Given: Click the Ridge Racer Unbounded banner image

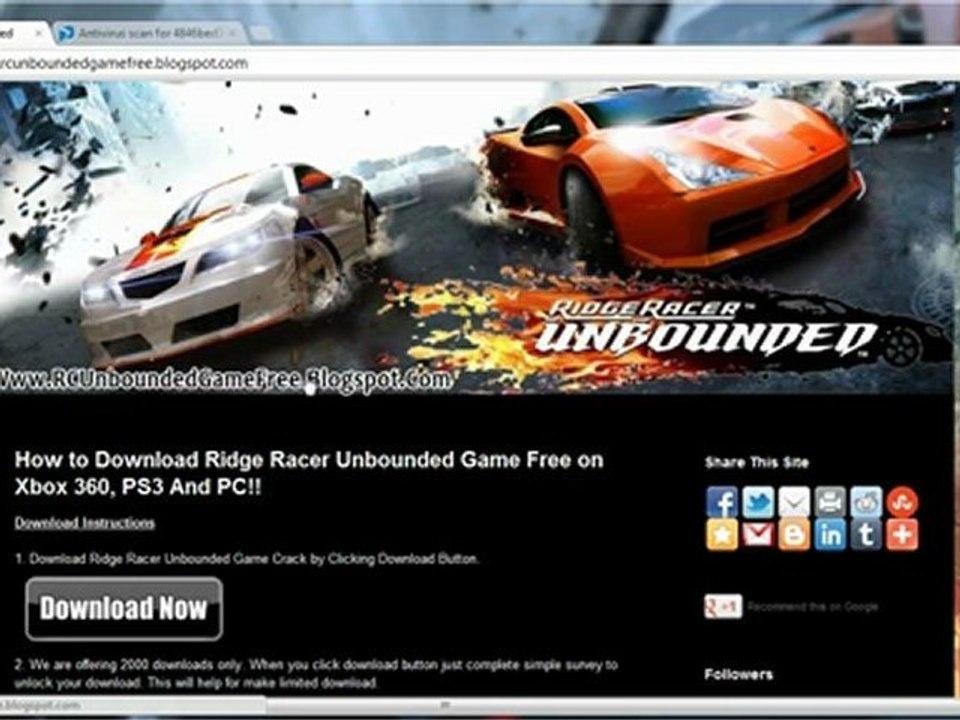Looking at the screenshot, I should pyautogui.click(x=478, y=238).
